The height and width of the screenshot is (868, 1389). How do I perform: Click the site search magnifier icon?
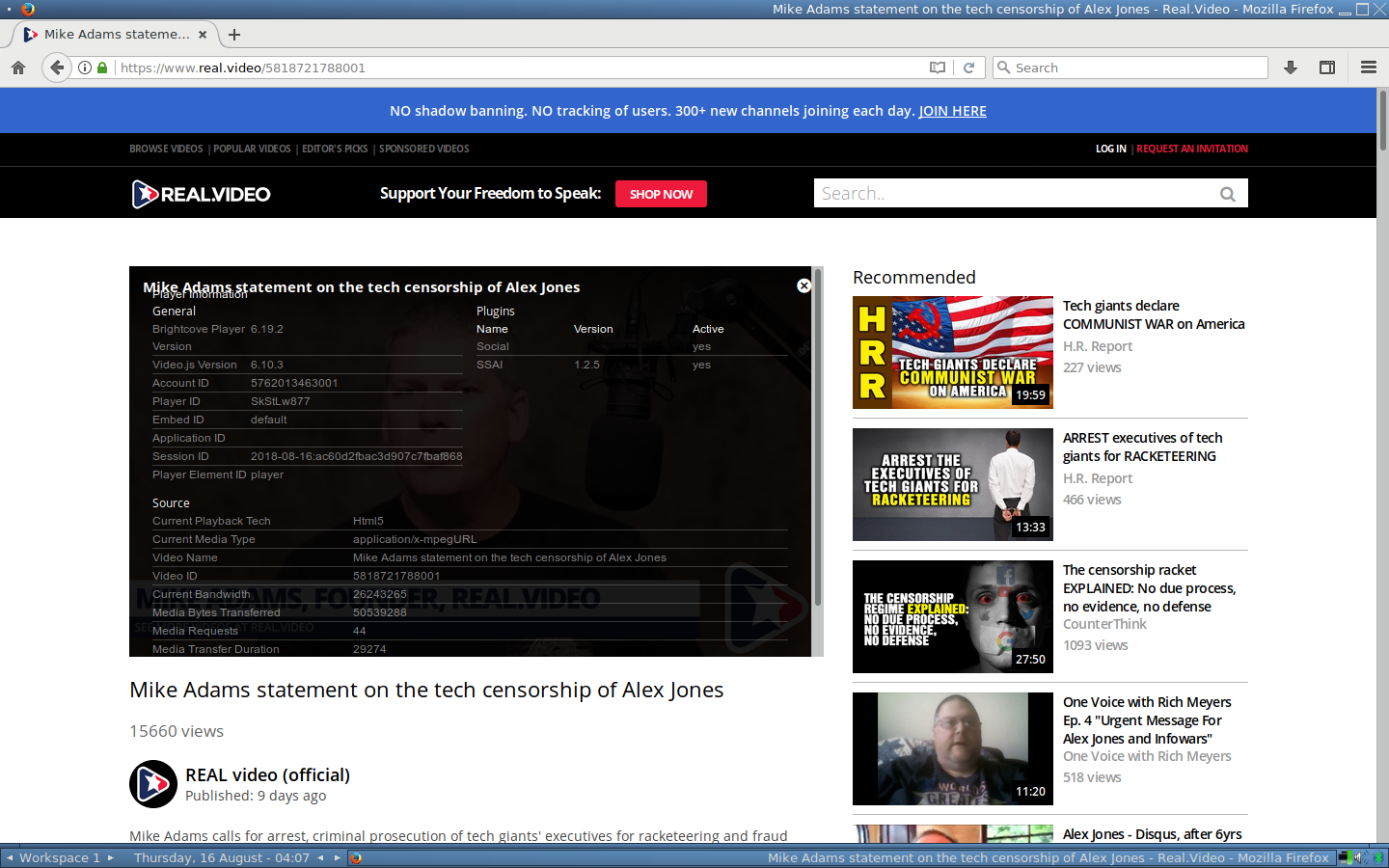tap(1227, 194)
